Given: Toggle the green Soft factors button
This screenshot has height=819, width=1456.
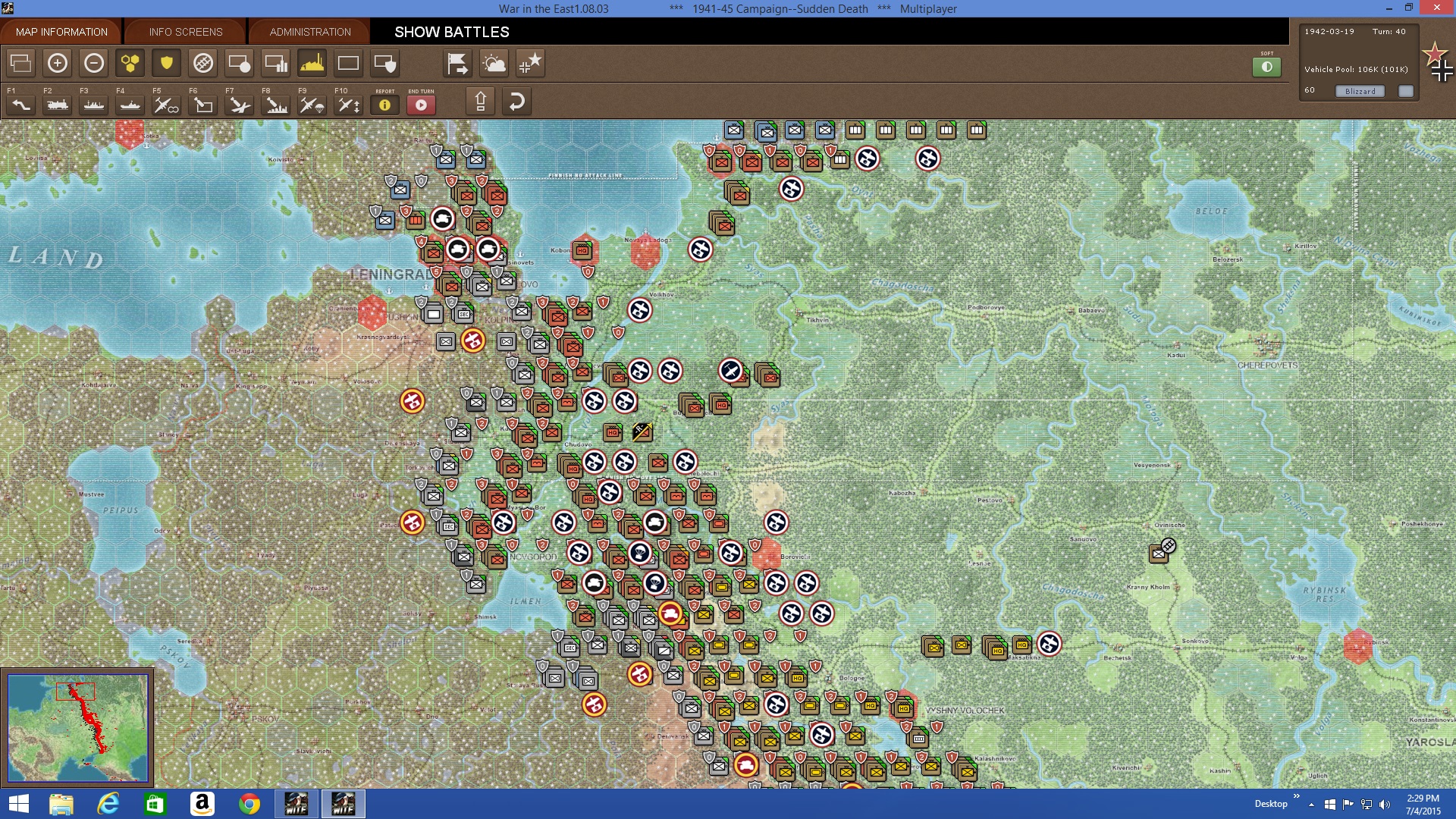Looking at the screenshot, I should 1266,67.
